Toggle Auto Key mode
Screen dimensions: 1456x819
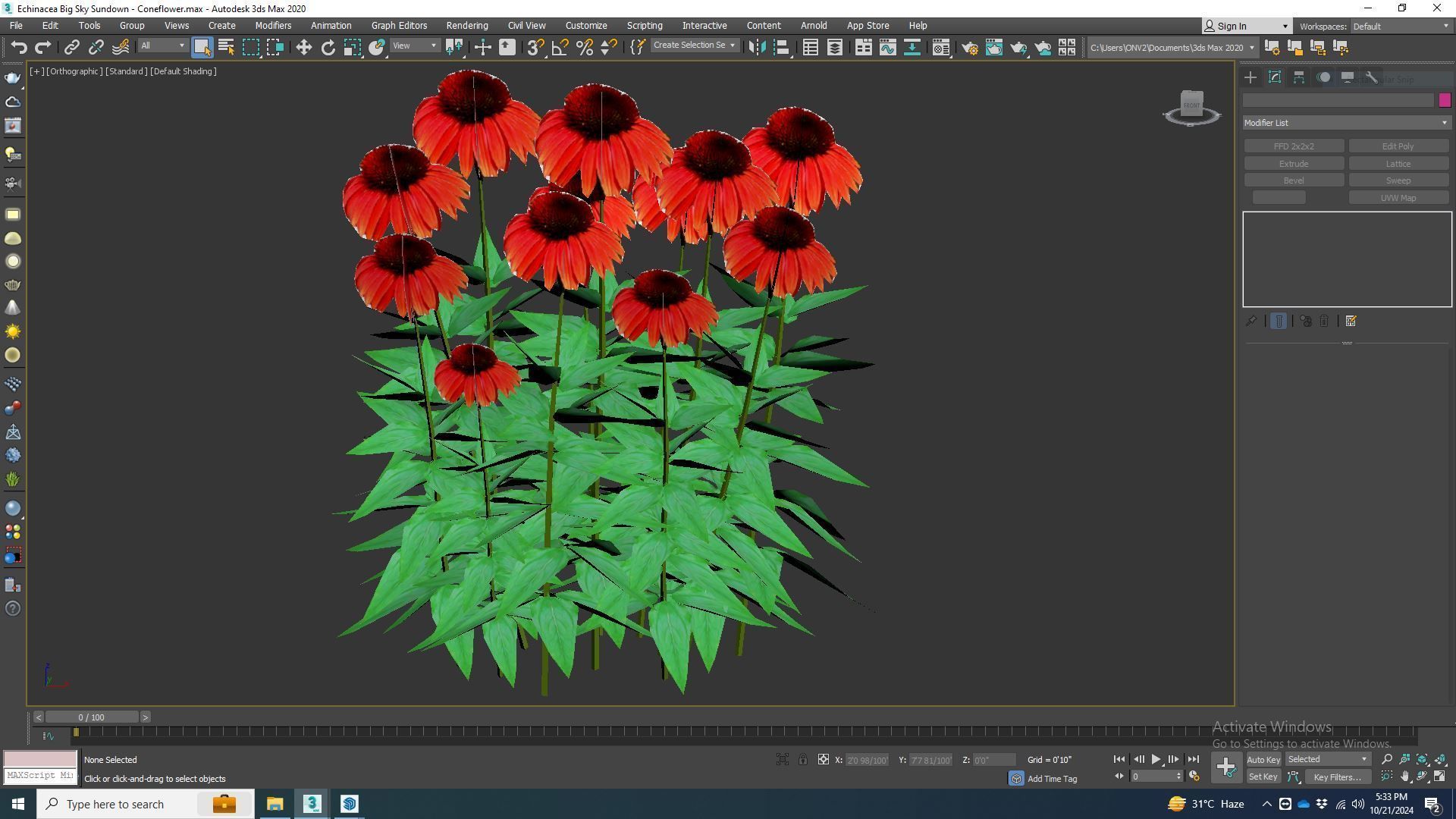pyautogui.click(x=1263, y=760)
